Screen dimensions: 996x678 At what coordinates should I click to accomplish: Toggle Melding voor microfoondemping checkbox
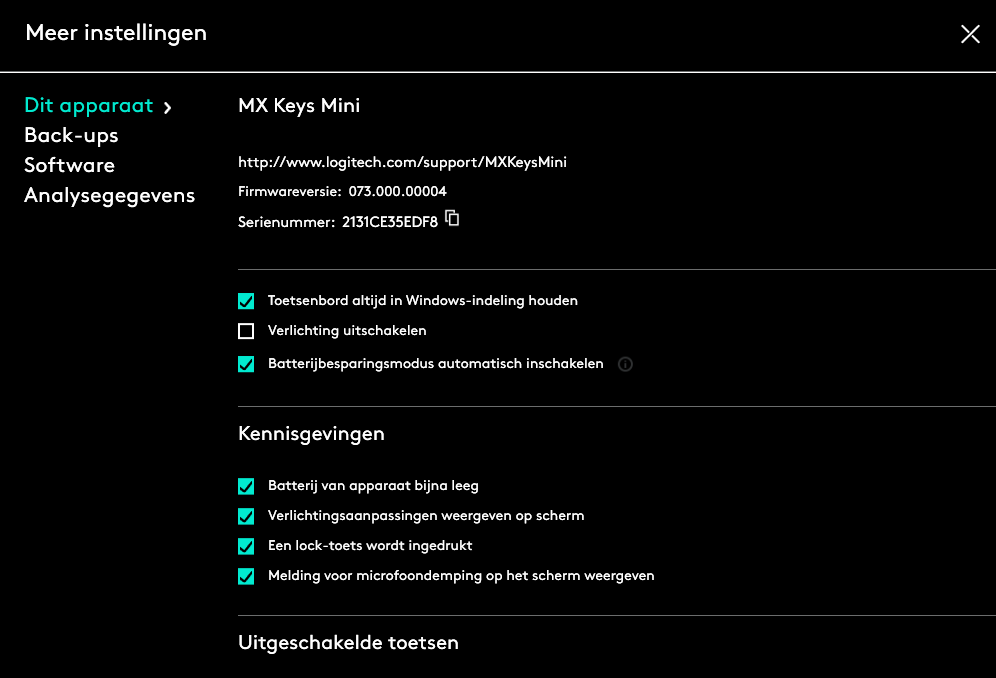(x=246, y=577)
